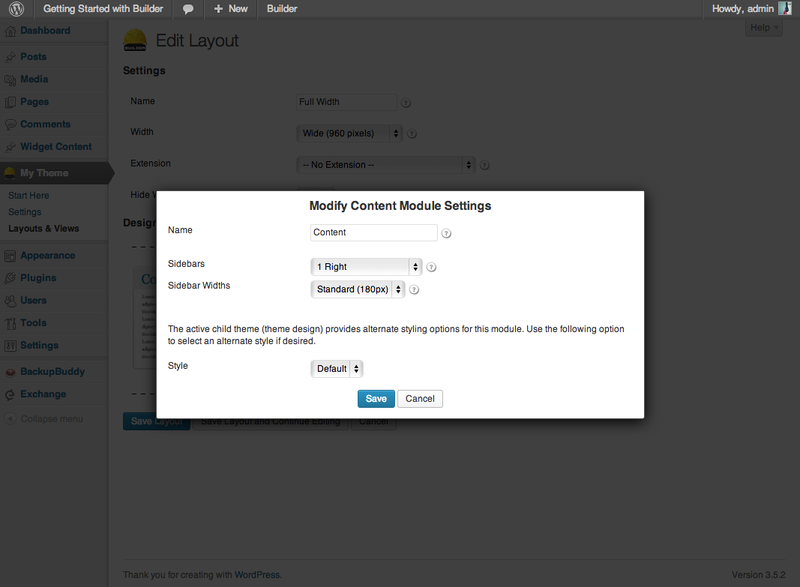Click the Exchange icon in sidebar

tap(10, 395)
